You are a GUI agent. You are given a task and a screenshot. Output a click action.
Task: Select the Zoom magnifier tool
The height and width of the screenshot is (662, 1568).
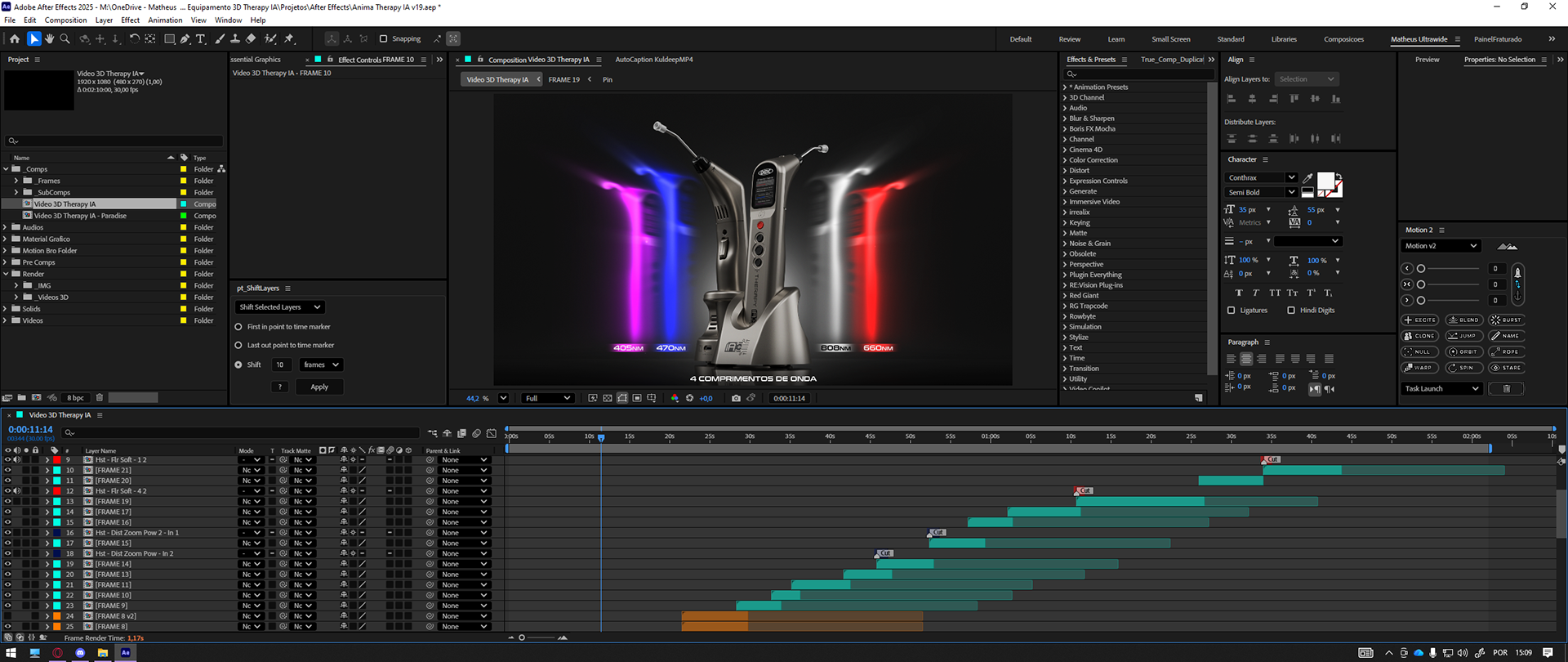coord(65,38)
